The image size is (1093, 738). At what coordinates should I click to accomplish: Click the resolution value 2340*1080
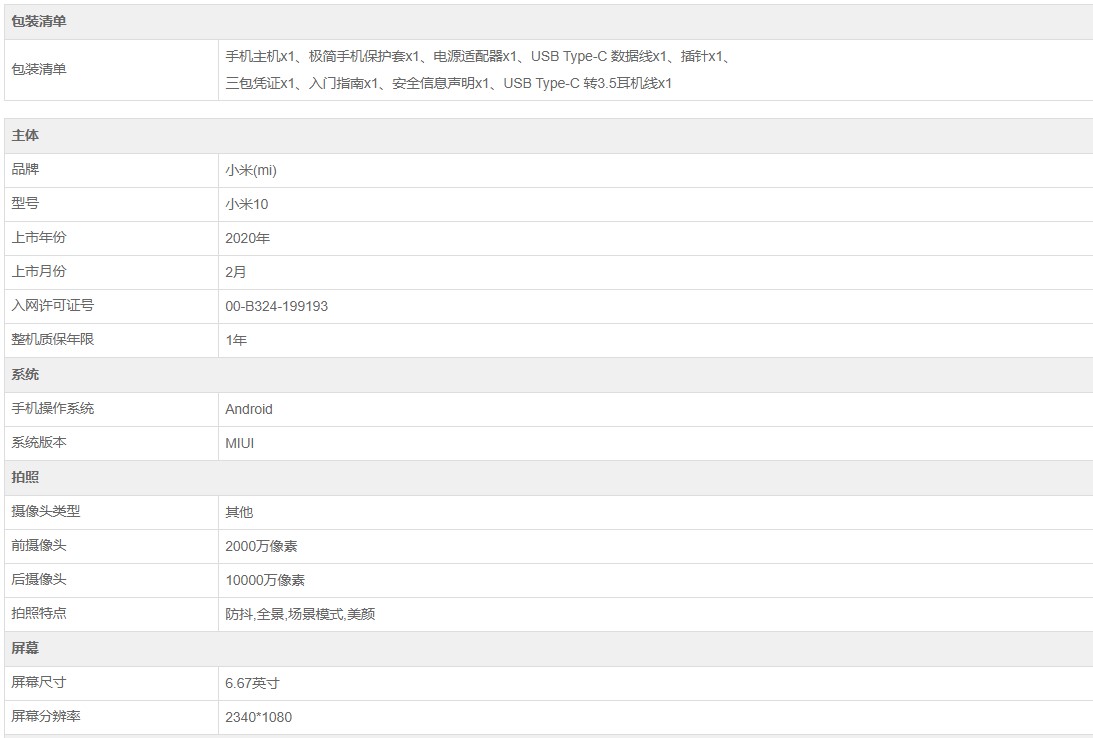coord(259,717)
